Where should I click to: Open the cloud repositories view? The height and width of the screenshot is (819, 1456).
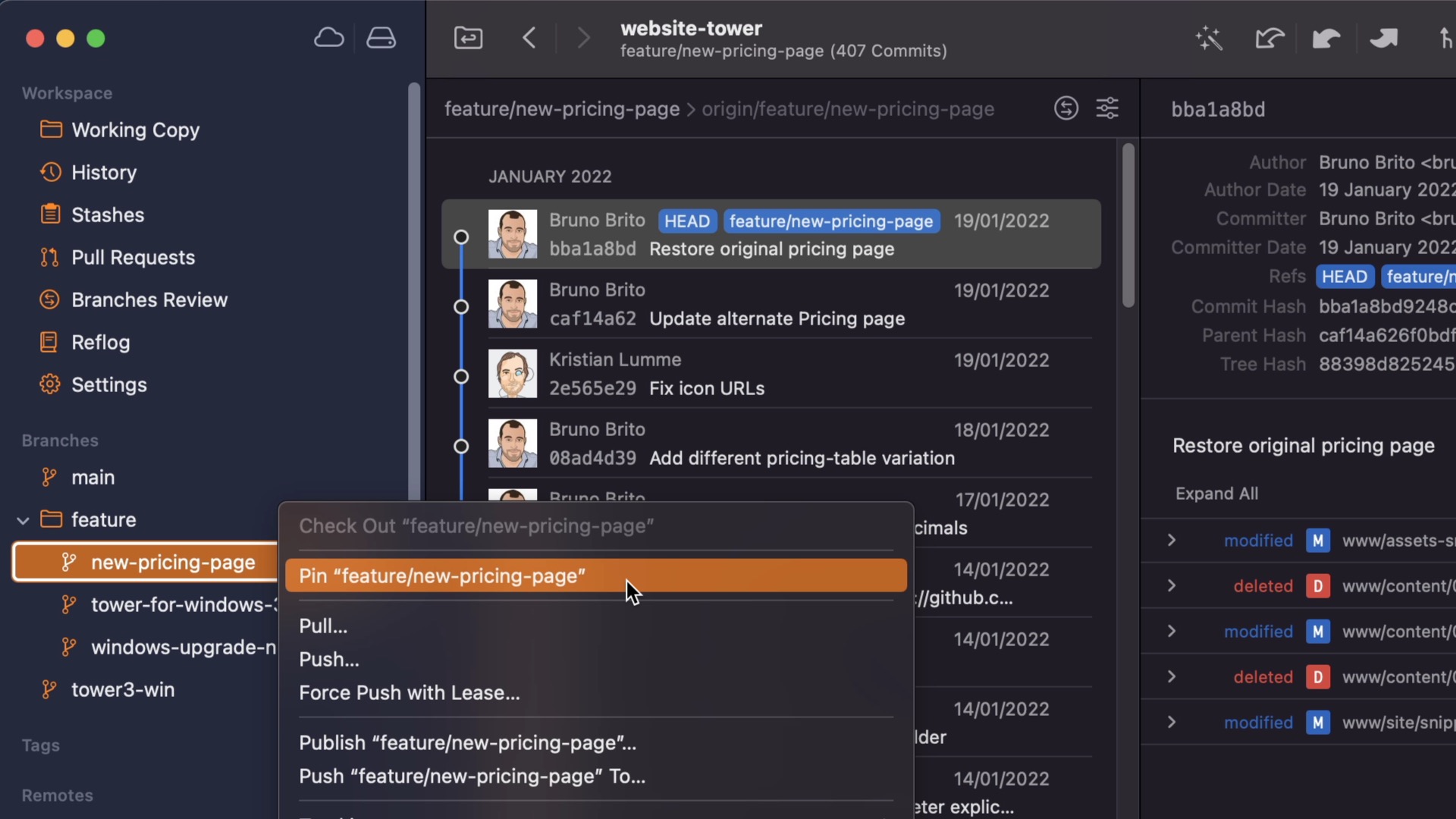(328, 37)
